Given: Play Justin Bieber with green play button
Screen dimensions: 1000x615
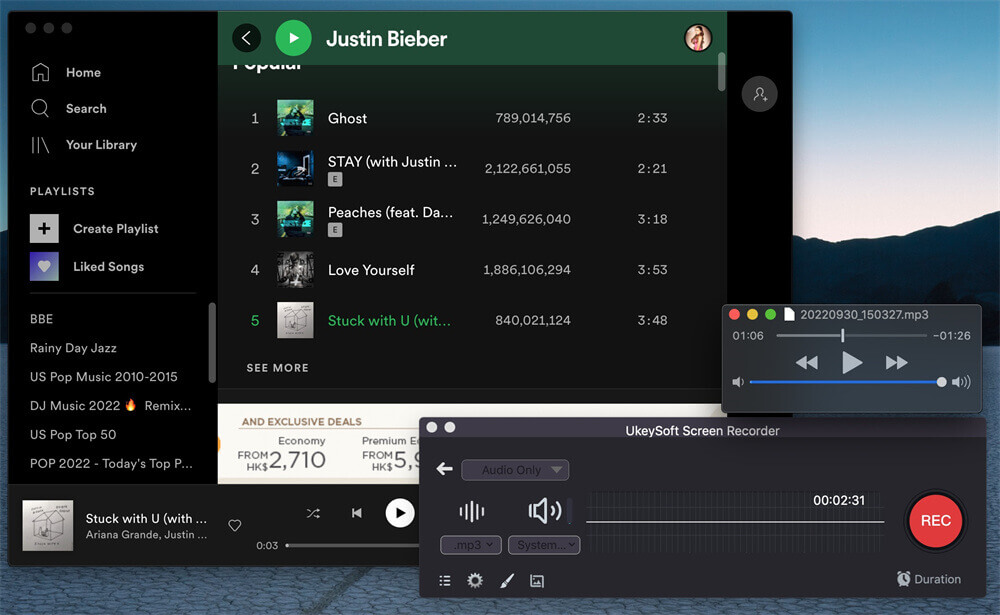Looking at the screenshot, I should (x=293, y=38).
